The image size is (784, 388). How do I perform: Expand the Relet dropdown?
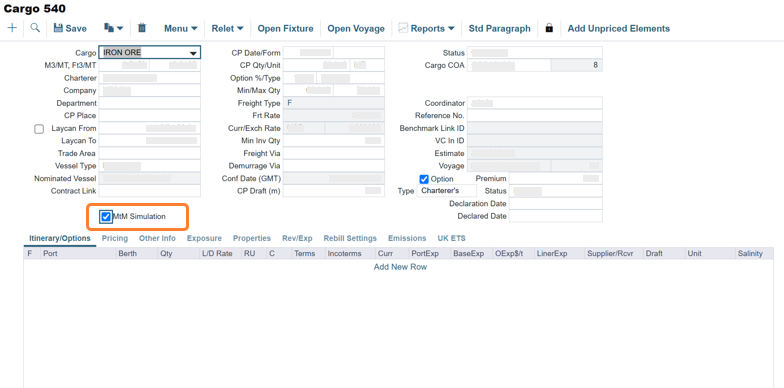click(228, 28)
